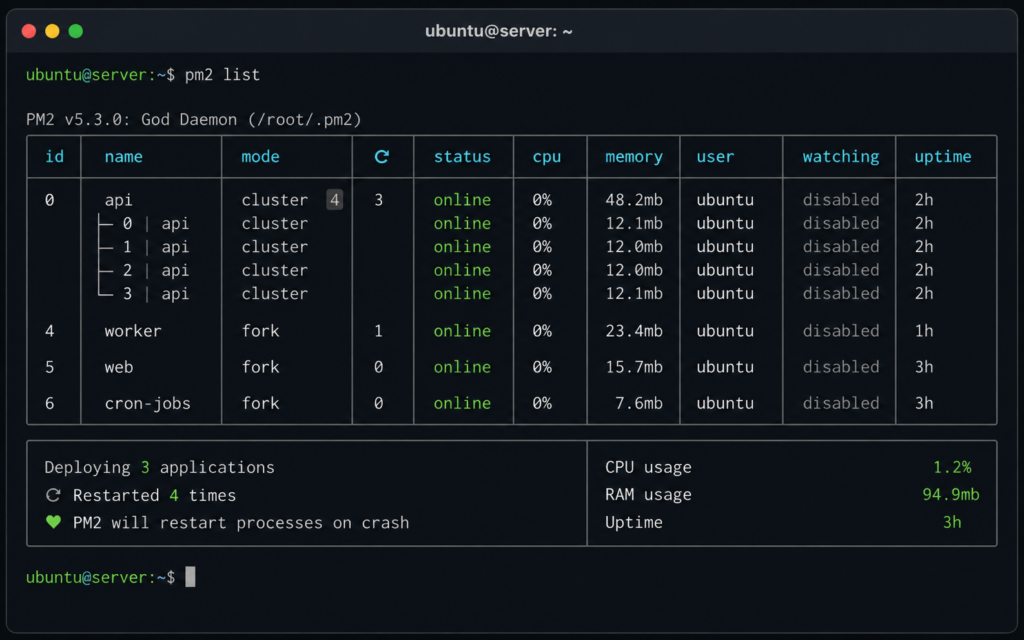The image size is (1024, 640).
Task: Click the 23.4mb memory value for worker
Action: click(633, 331)
